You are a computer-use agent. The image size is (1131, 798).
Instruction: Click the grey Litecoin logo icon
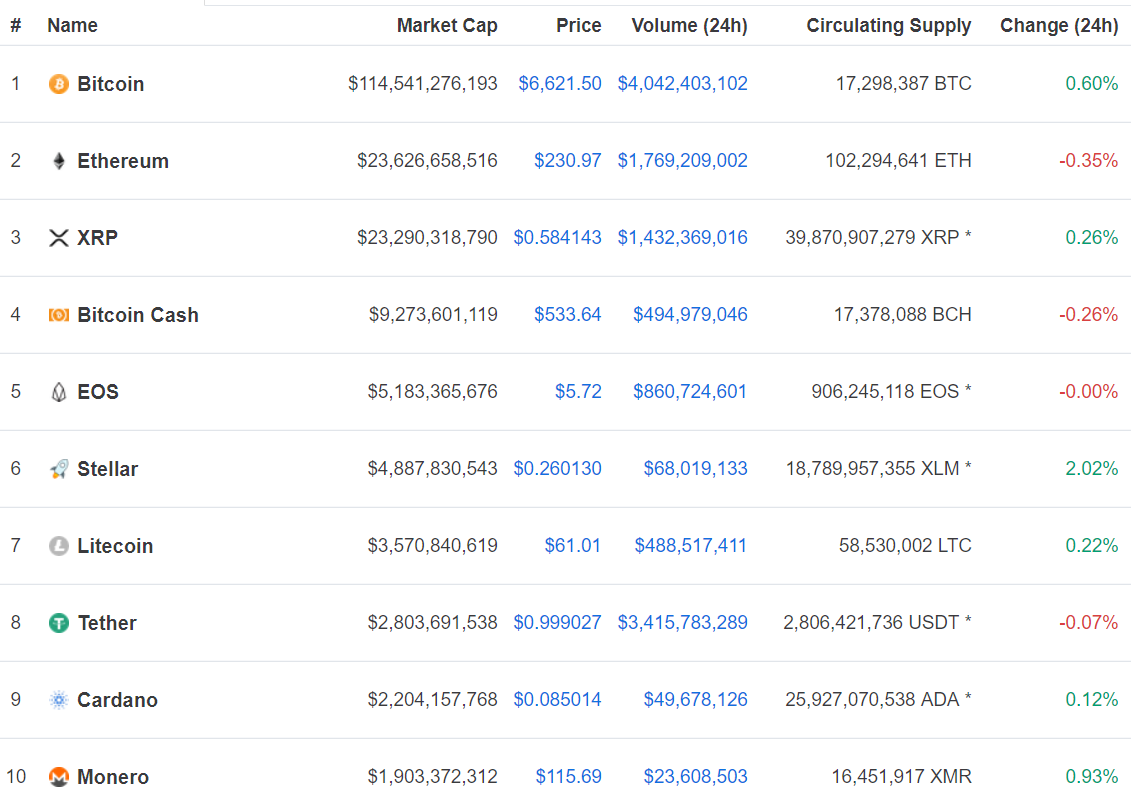coord(58,545)
